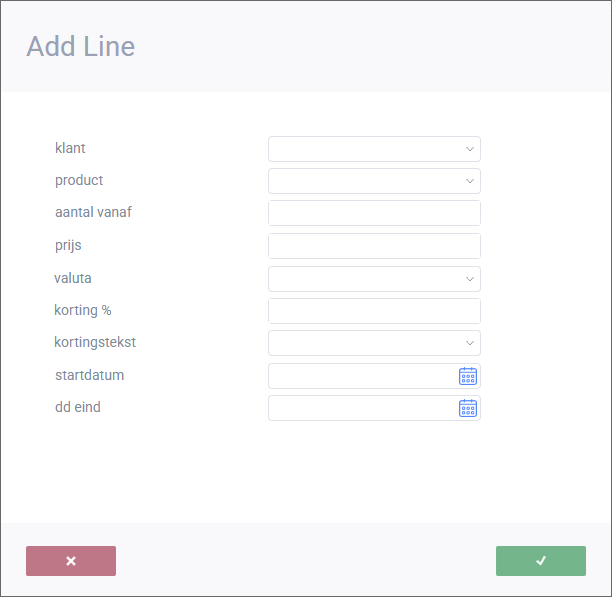Click the aantal vanaf field label

click(x=93, y=212)
